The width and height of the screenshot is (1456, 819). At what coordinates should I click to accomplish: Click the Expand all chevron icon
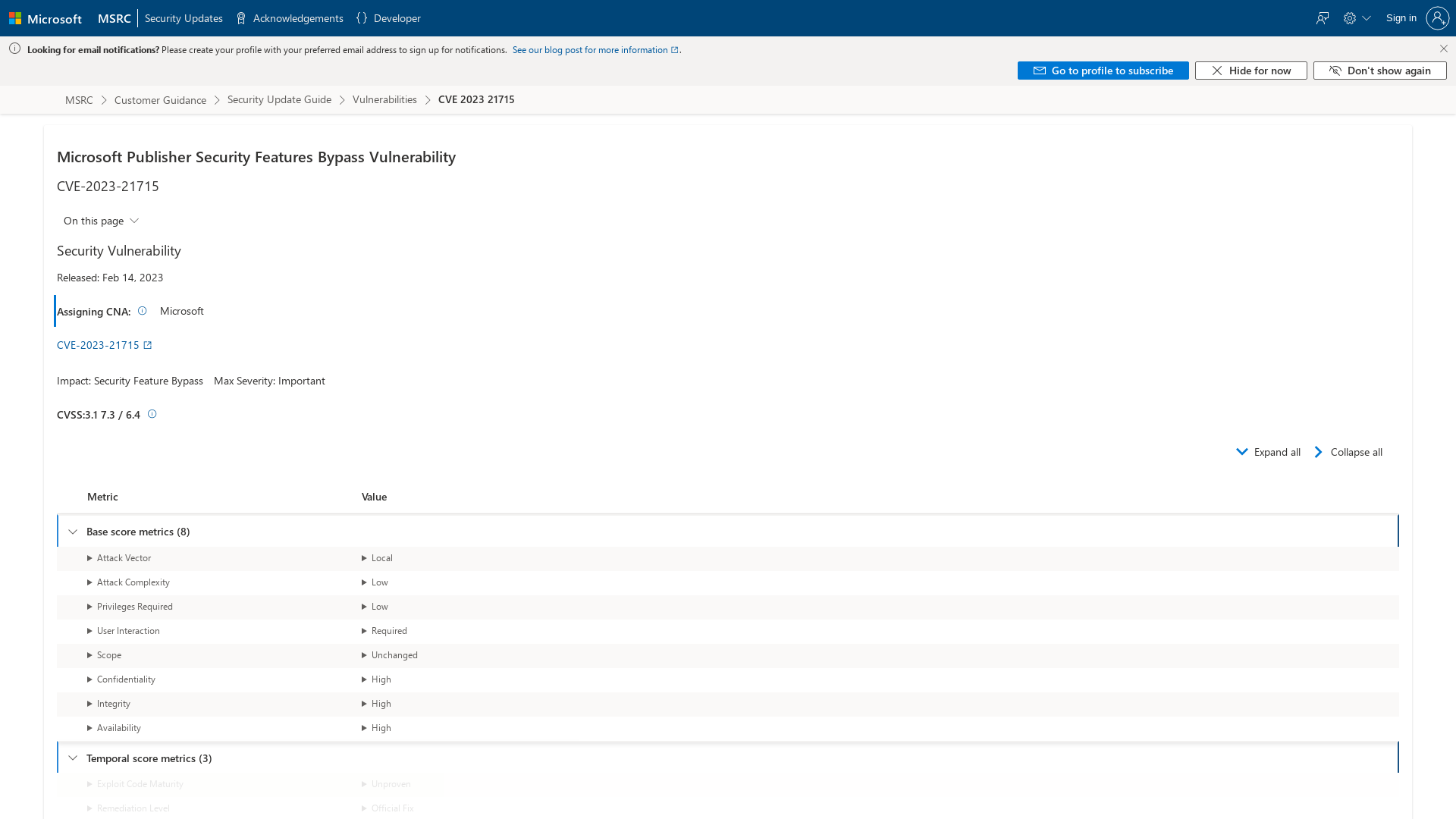click(x=1242, y=452)
